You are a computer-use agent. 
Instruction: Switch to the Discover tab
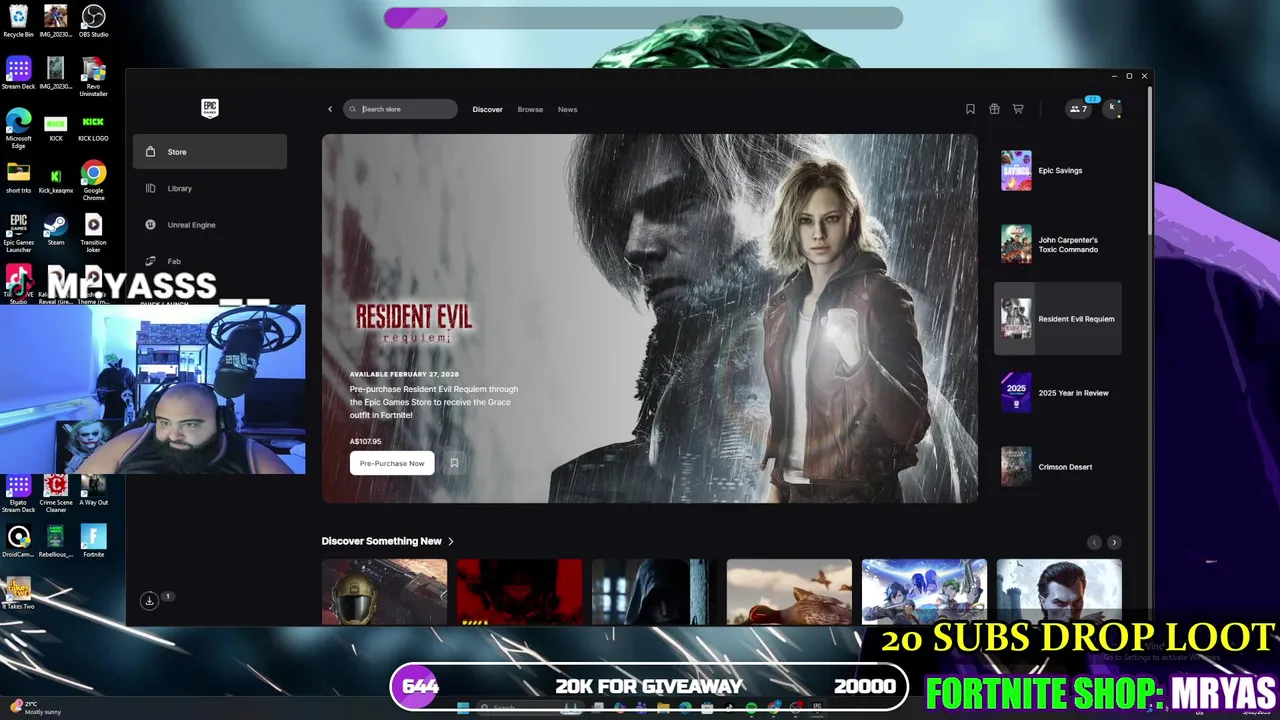click(487, 109)
